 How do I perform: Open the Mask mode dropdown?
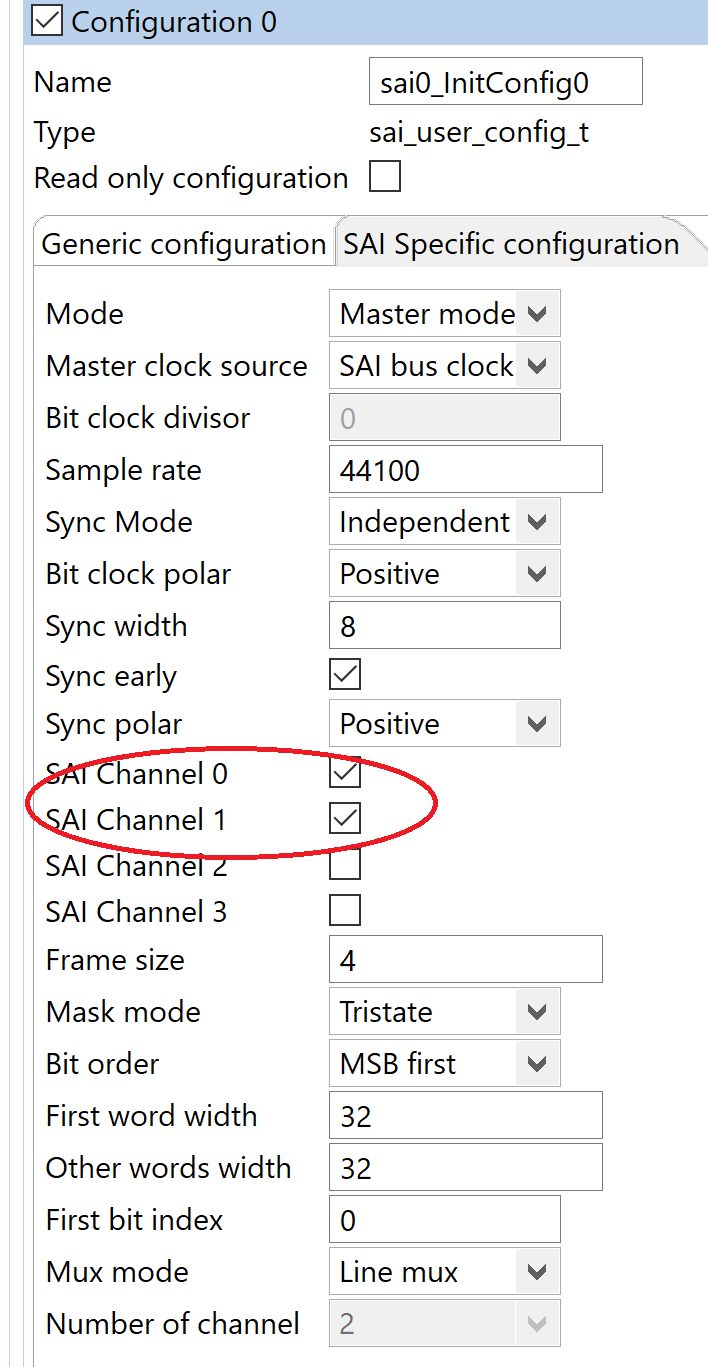click(x=536, y=1012)
